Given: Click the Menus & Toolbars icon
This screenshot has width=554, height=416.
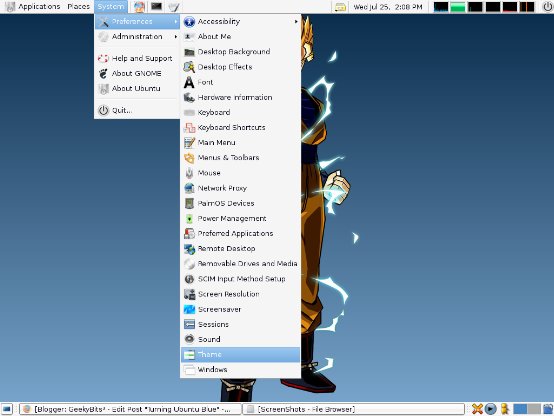Looking at the screenshot, I should coord(189,158).
